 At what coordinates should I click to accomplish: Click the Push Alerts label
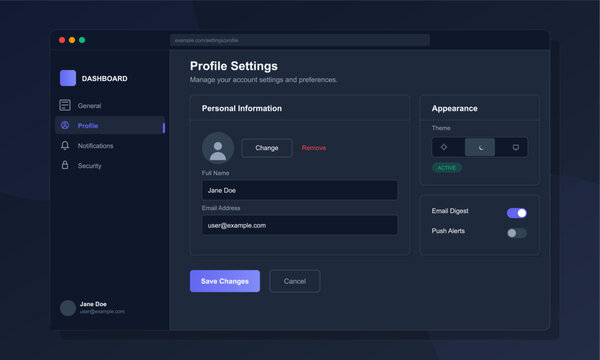click(x=448, y=231)
